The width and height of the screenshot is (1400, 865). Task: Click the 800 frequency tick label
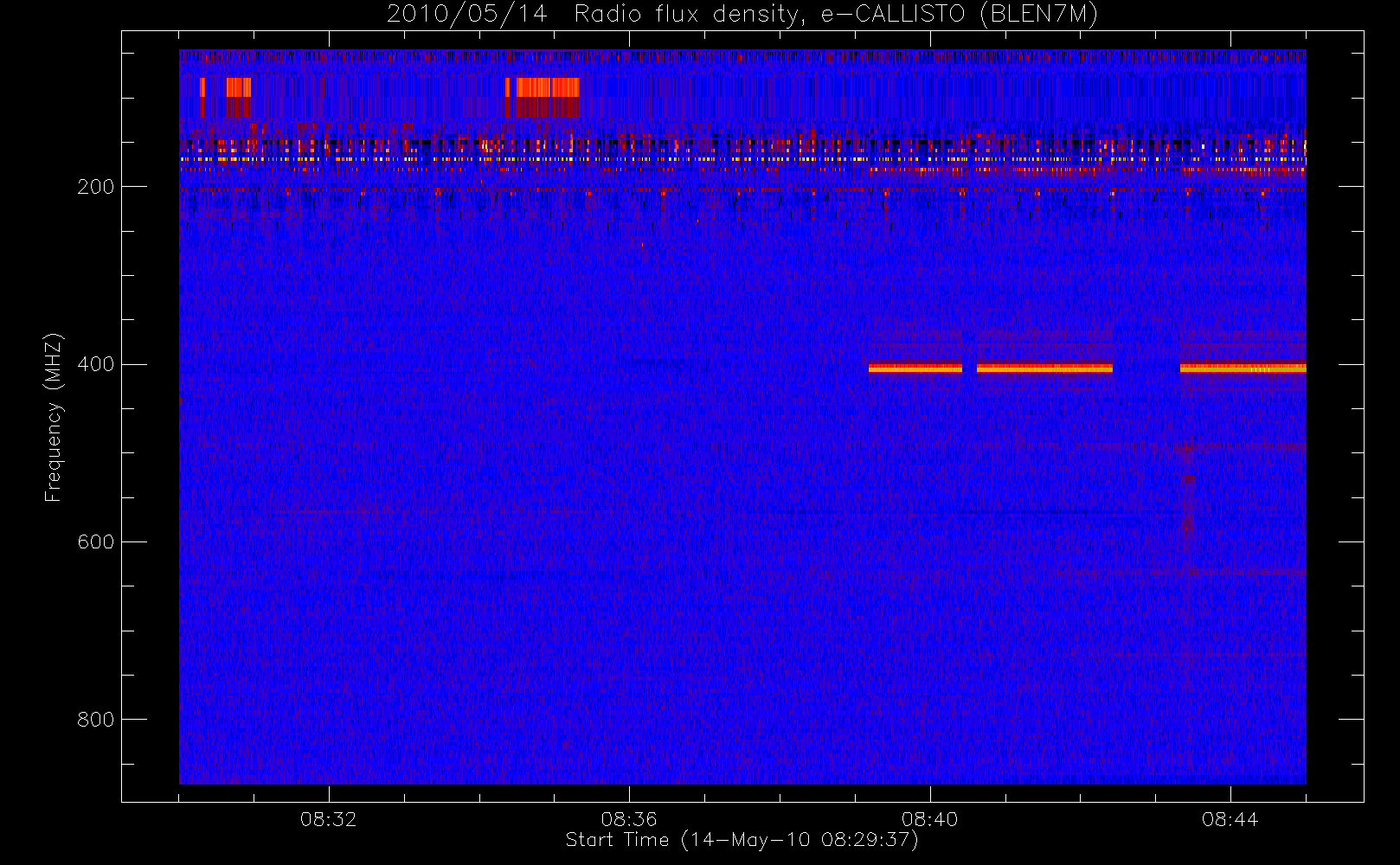(x=95, y=720)
